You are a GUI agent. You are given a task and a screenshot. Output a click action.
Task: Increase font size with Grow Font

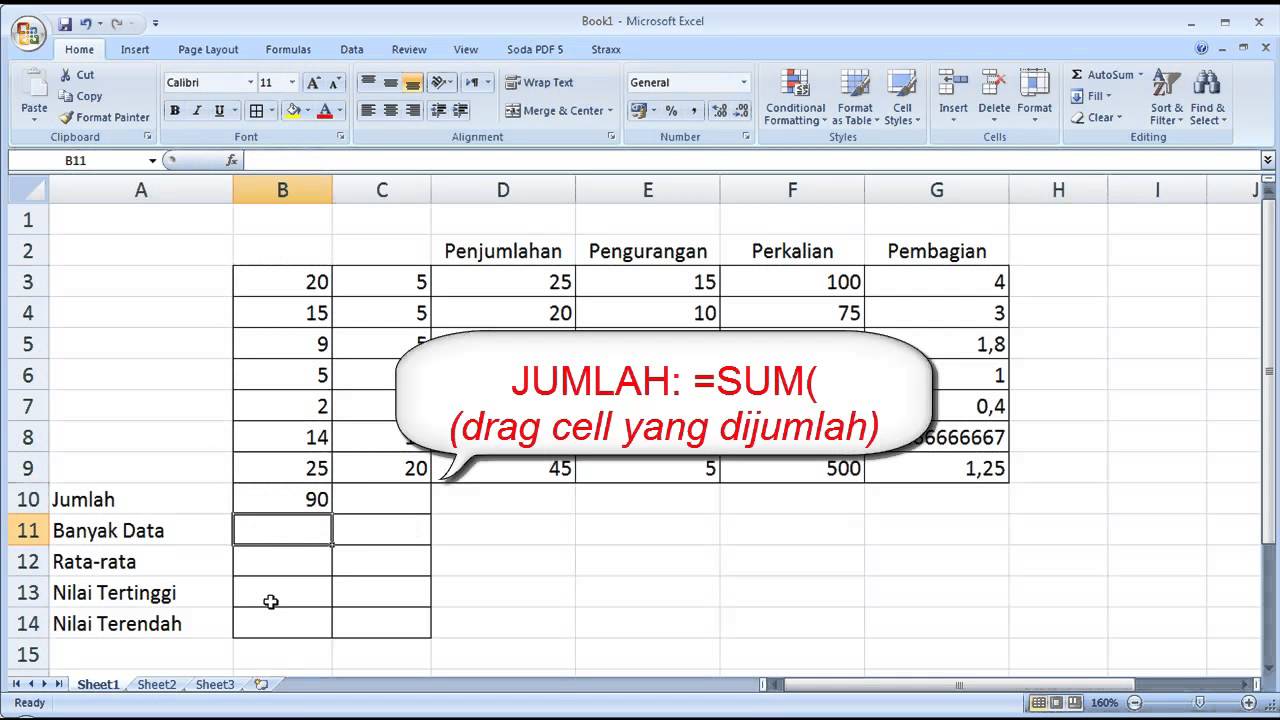[313, 83]
